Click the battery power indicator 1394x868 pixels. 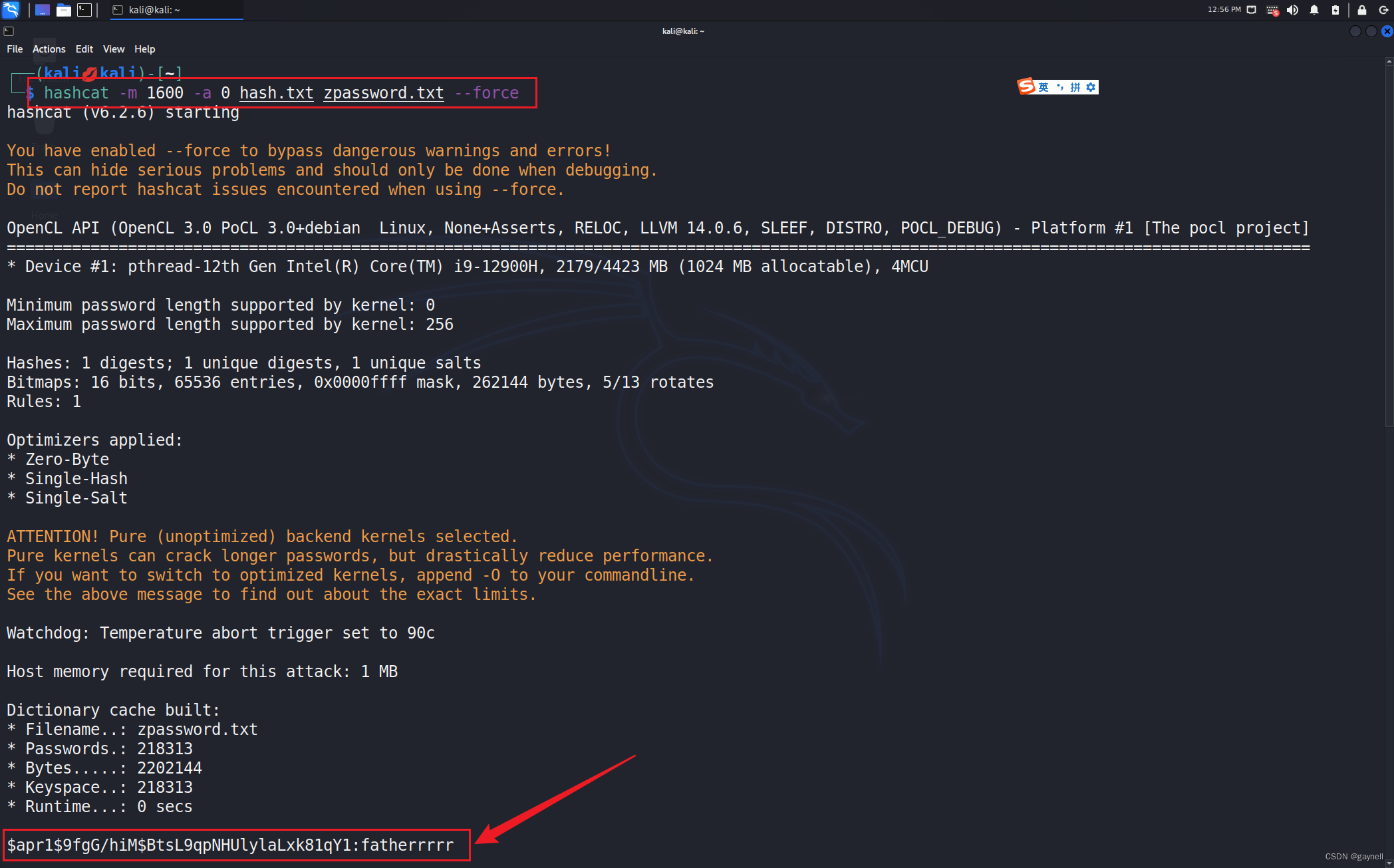(x=1335, y=10)
